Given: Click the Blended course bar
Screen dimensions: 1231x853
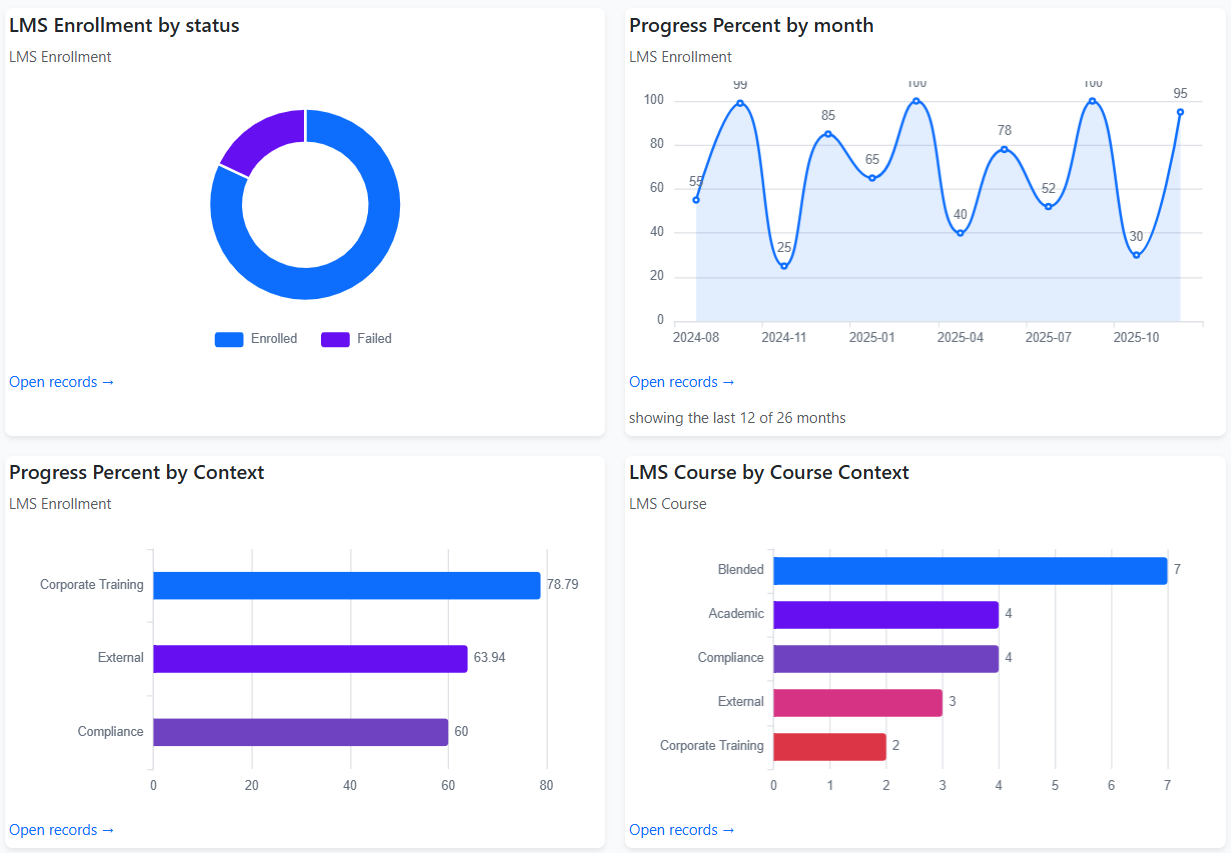Looking at the screenshot, I should coord(970,570).
